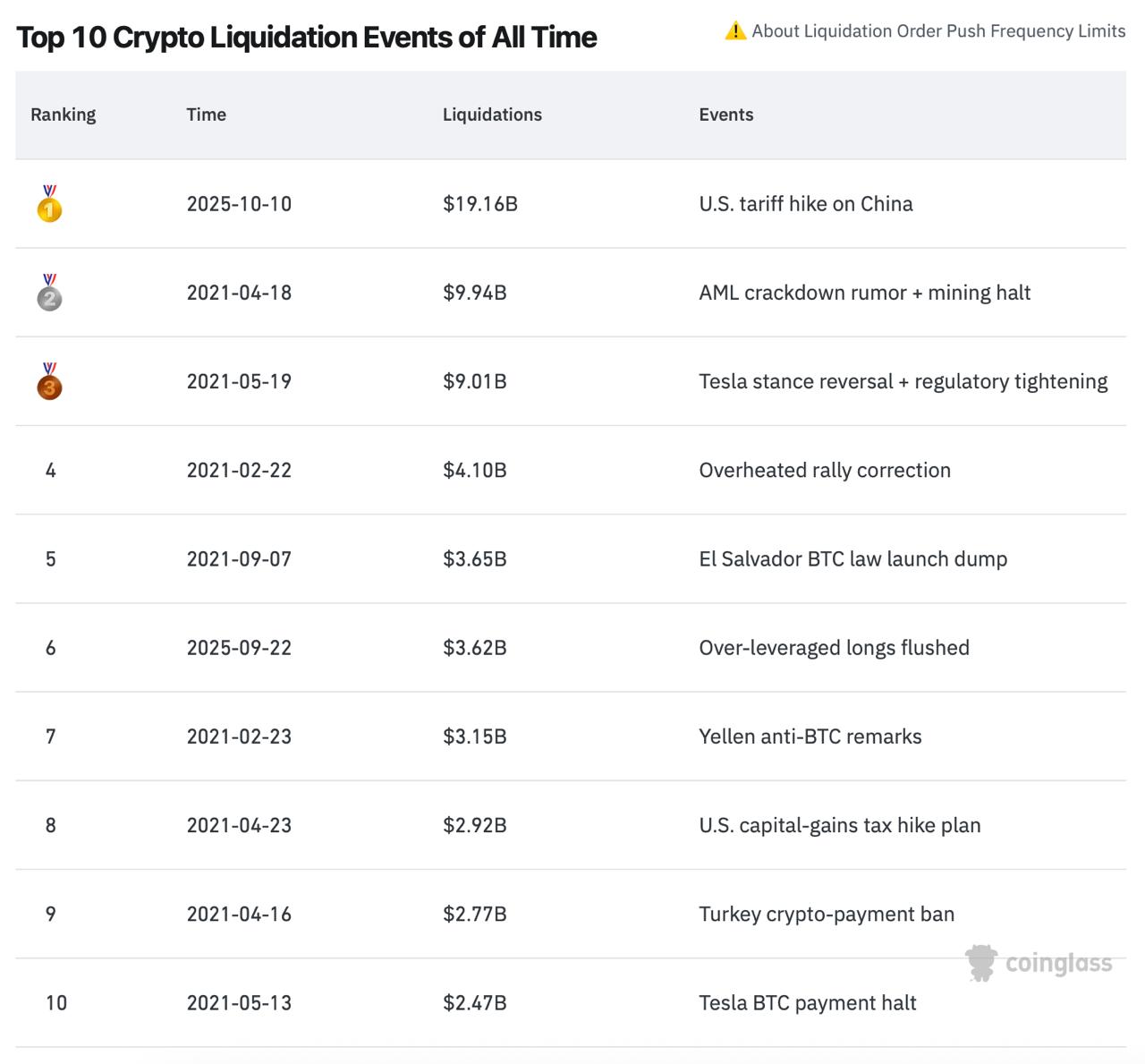Select the Tesla stance reversal event row

pyautogui.click(x=903, y=381)
